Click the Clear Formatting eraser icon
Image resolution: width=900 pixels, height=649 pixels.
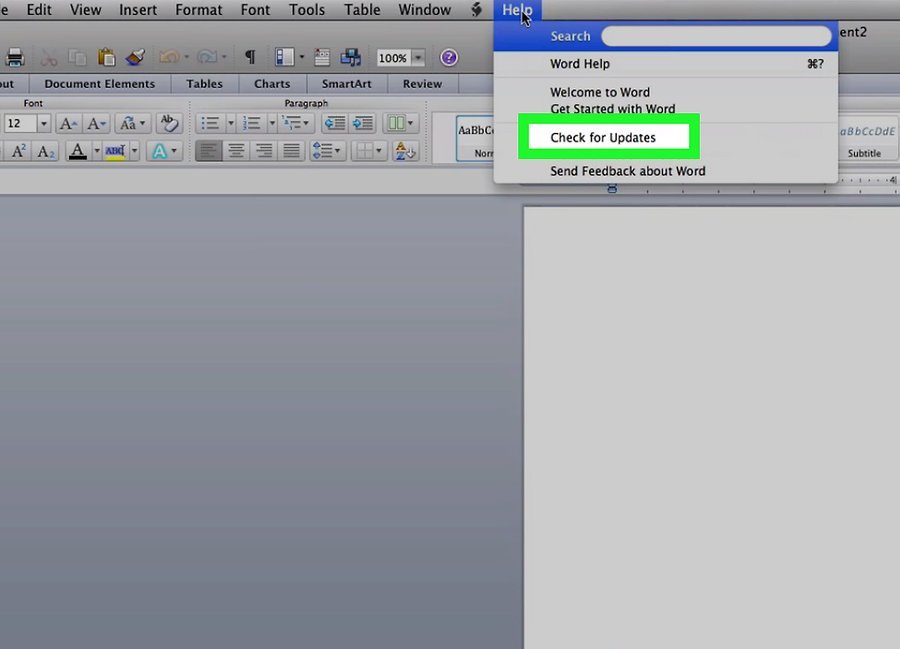click(169, 123)
